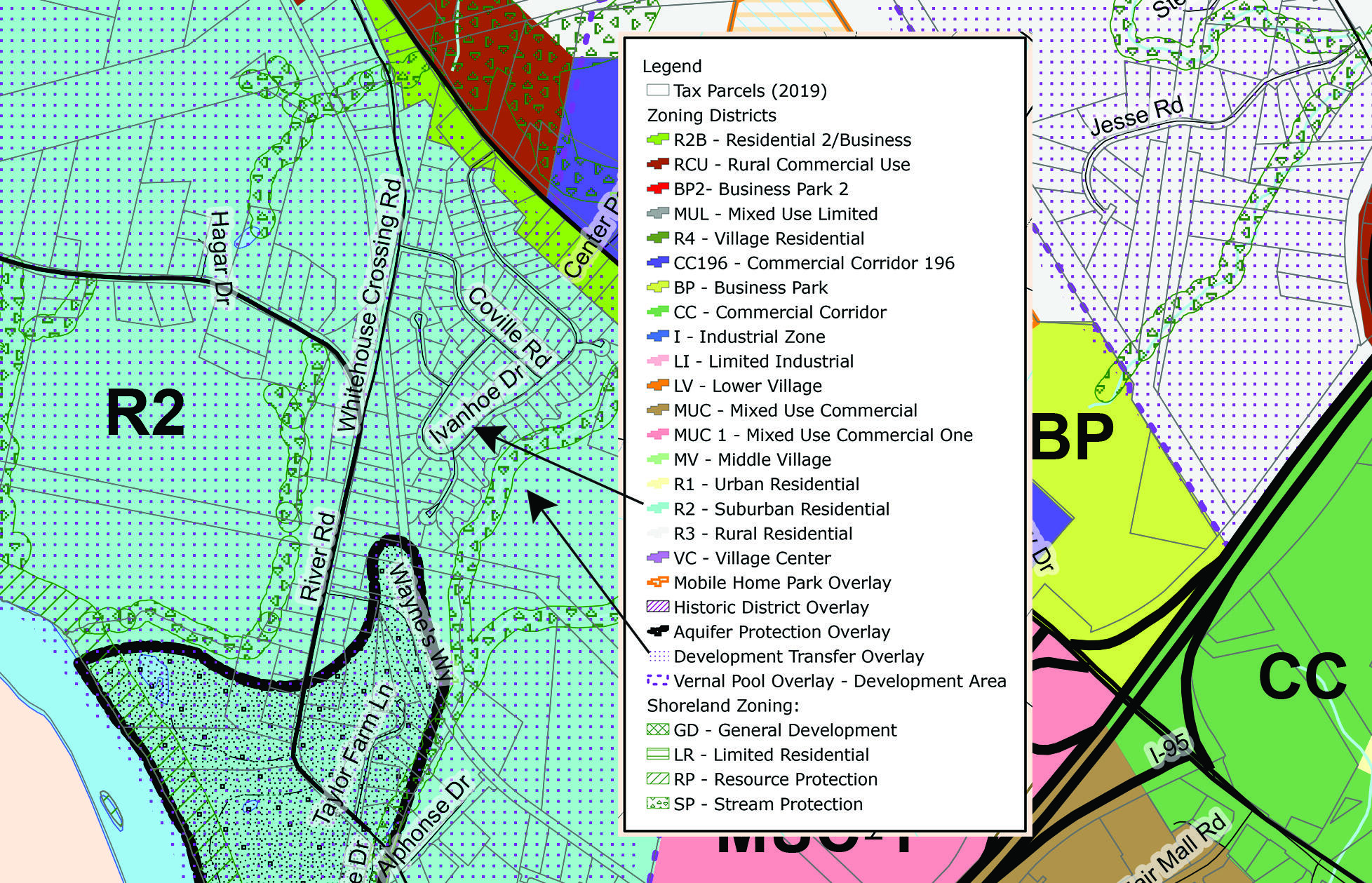Click the Hagar Dr street label

[220, 257]
